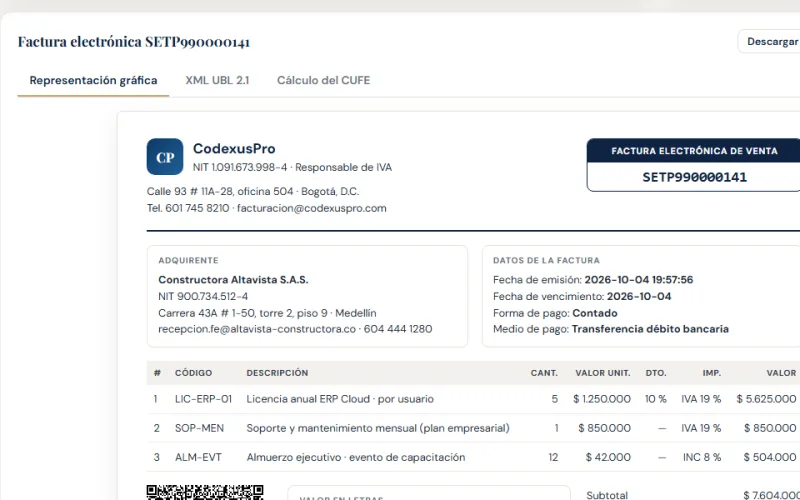Switch to the XML UBL 2.1 tab
Viewport: 800px width, 500px height.
[x=217, y=80]
